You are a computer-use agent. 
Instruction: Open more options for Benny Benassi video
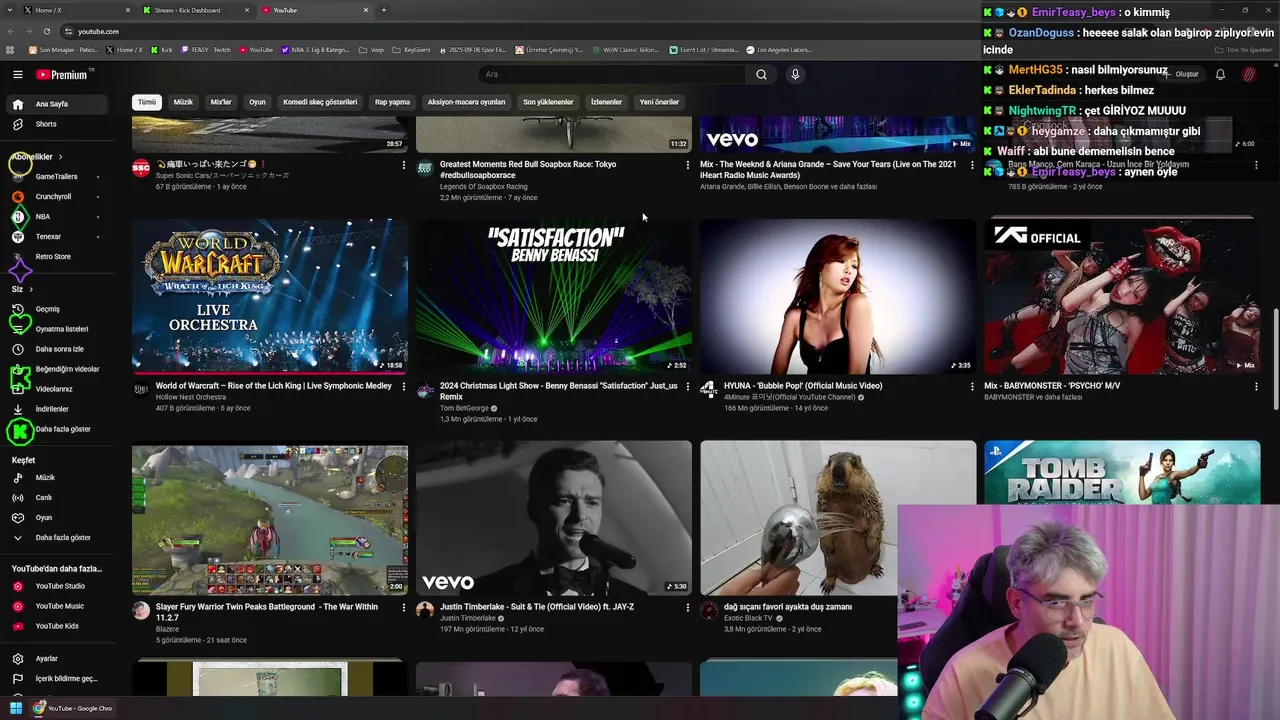(x=687, y=386)
